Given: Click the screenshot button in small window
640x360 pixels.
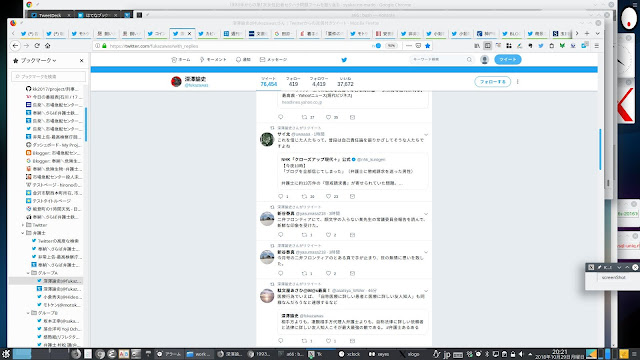Looking at the screenshot, I should click(613, 277).
